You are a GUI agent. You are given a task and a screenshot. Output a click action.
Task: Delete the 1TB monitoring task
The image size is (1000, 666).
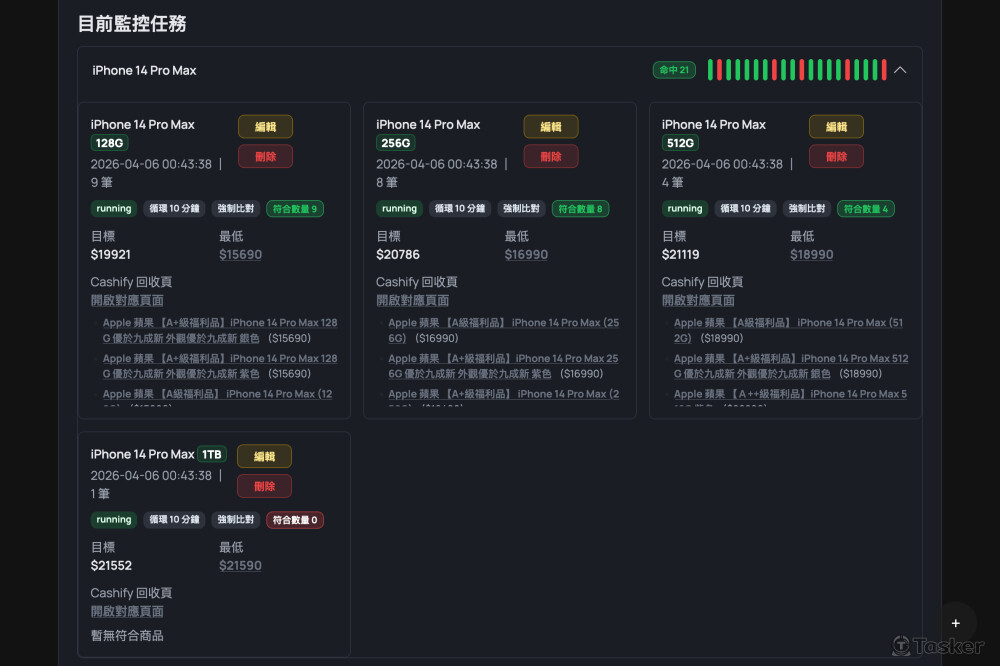coord(264,486)
